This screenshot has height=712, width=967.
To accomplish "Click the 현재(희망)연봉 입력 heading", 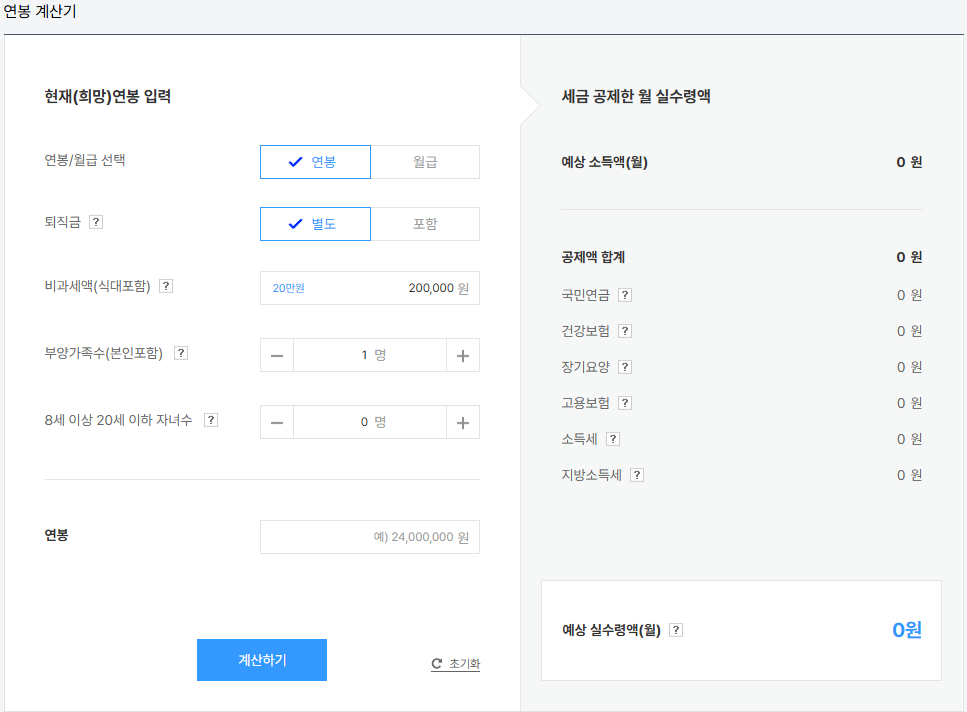I will click(x=107, y=96).
